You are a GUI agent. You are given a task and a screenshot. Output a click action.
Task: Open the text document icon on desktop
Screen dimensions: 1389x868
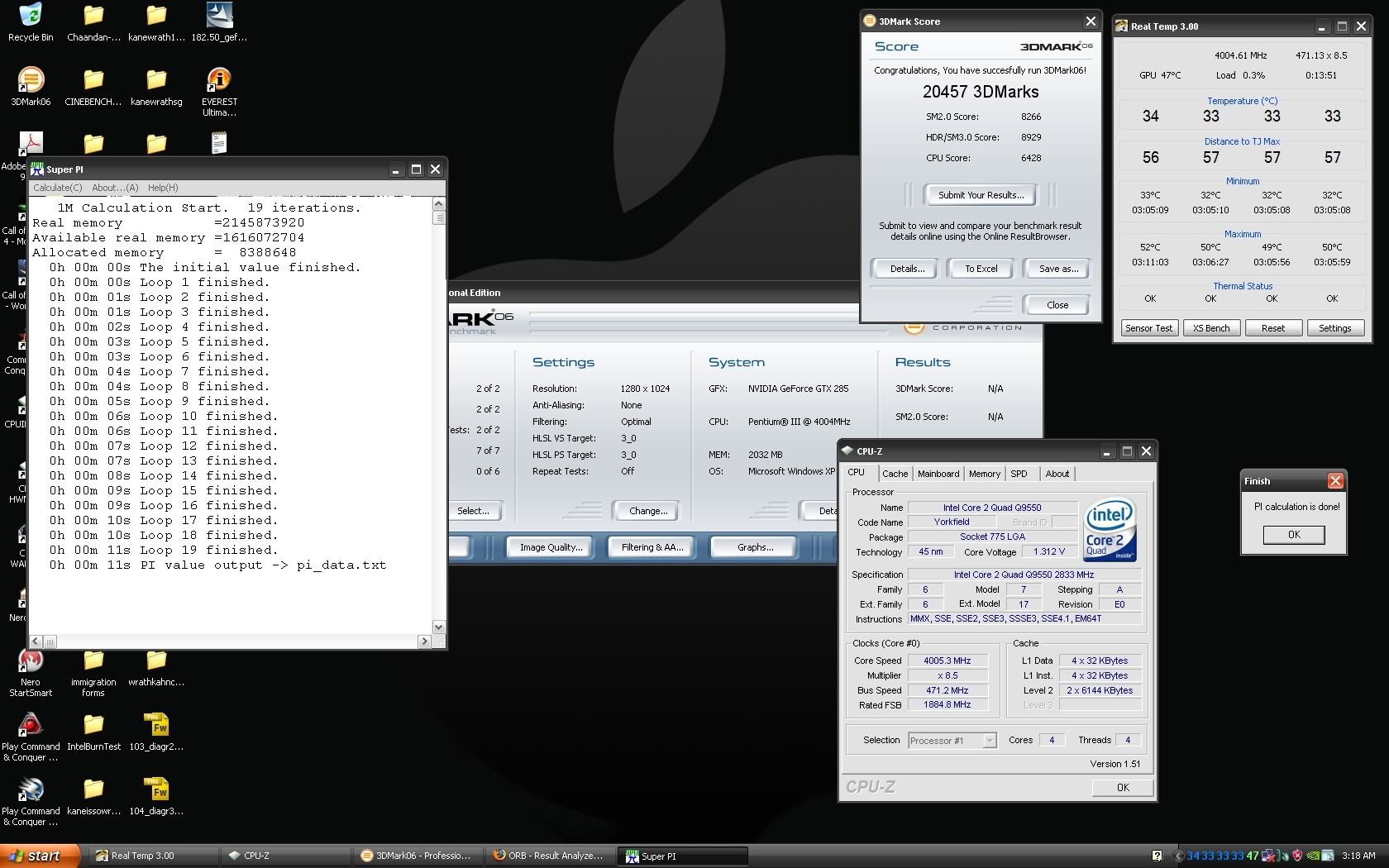click(x=219, y=143)
